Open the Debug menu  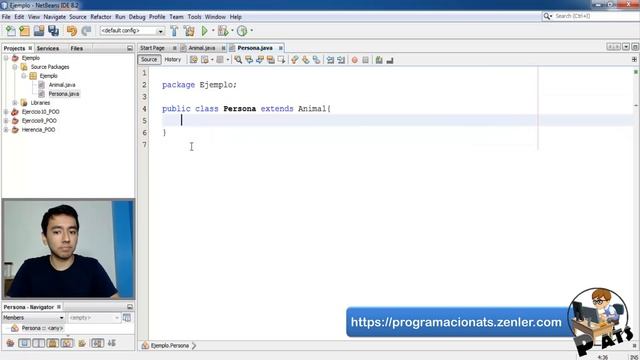click(x=137, y=17)
